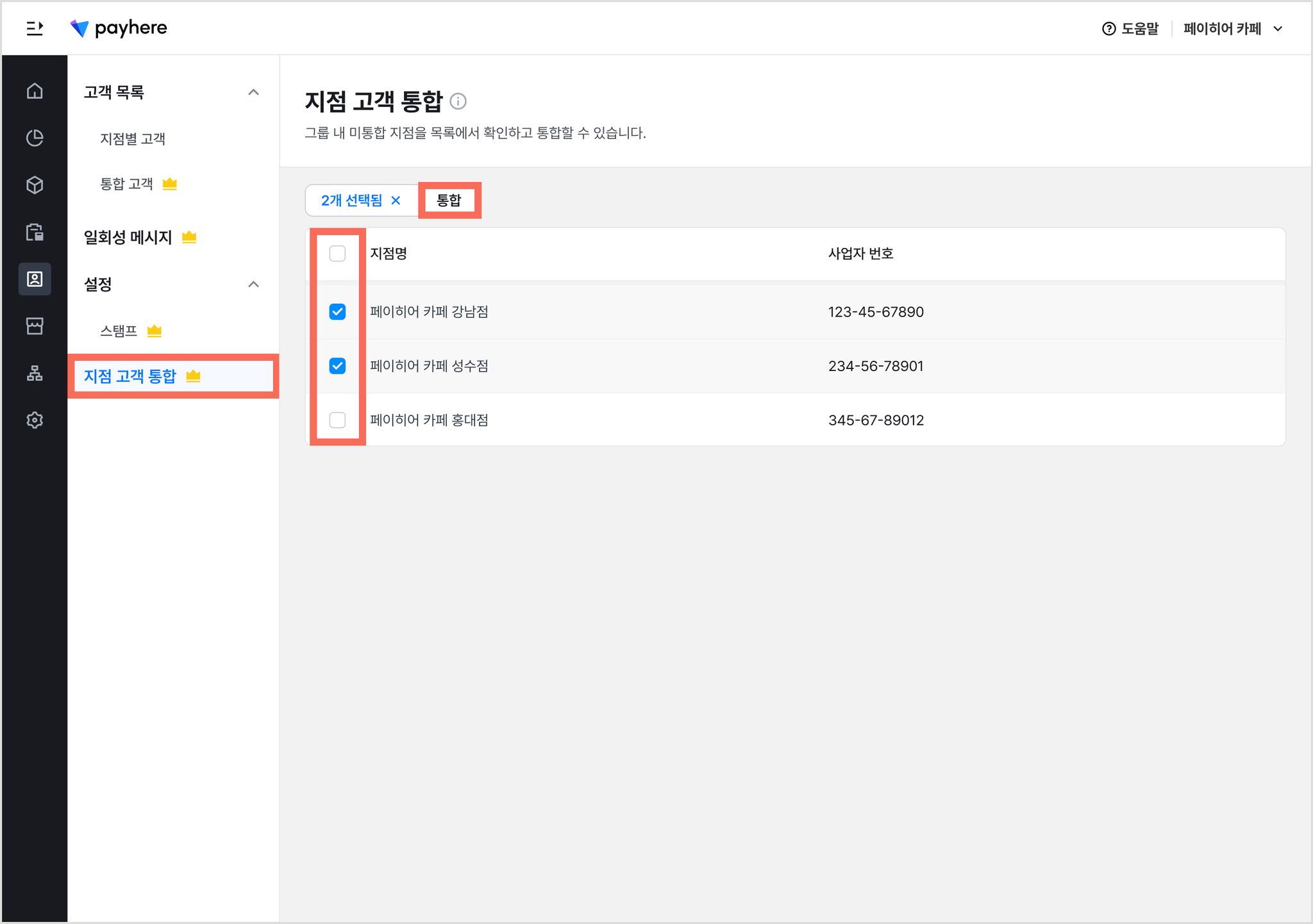Image resolution: width=1313 pixels, height=924 pixels.
Task: Click the info icon beside 지점 고객 통합 title
Action: point(458,101)
